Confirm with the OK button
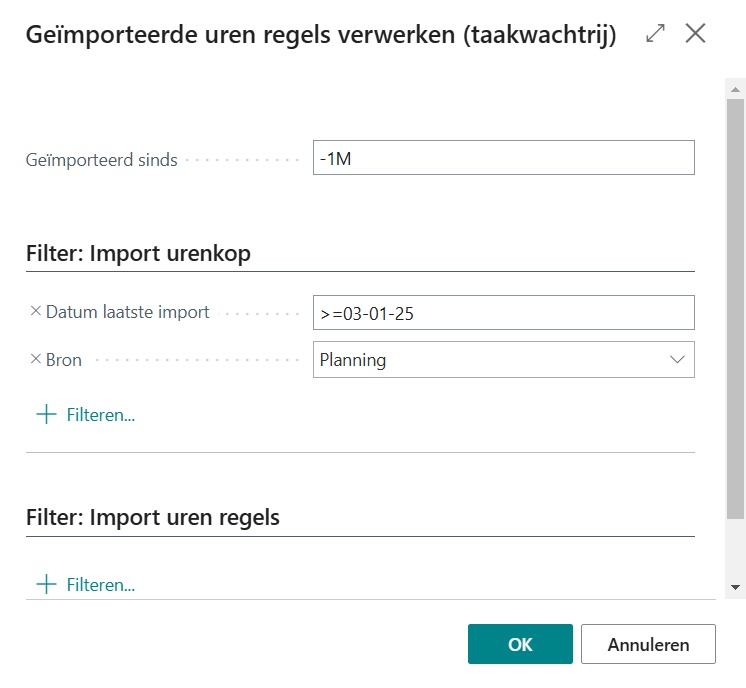Screen dimensions: 746x688 click(x=520, y=644)
